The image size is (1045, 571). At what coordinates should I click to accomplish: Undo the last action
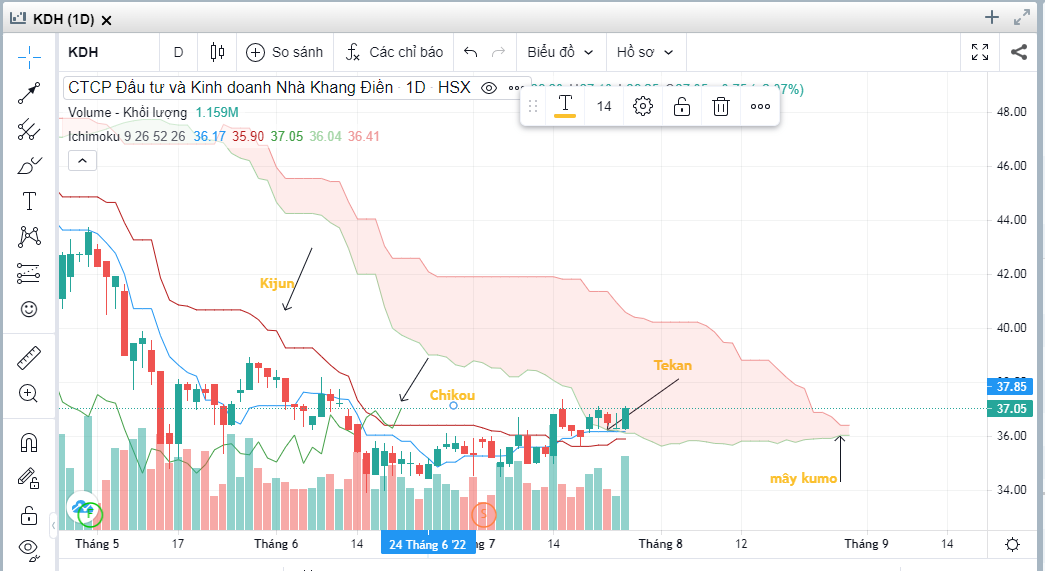pos(471,52)
